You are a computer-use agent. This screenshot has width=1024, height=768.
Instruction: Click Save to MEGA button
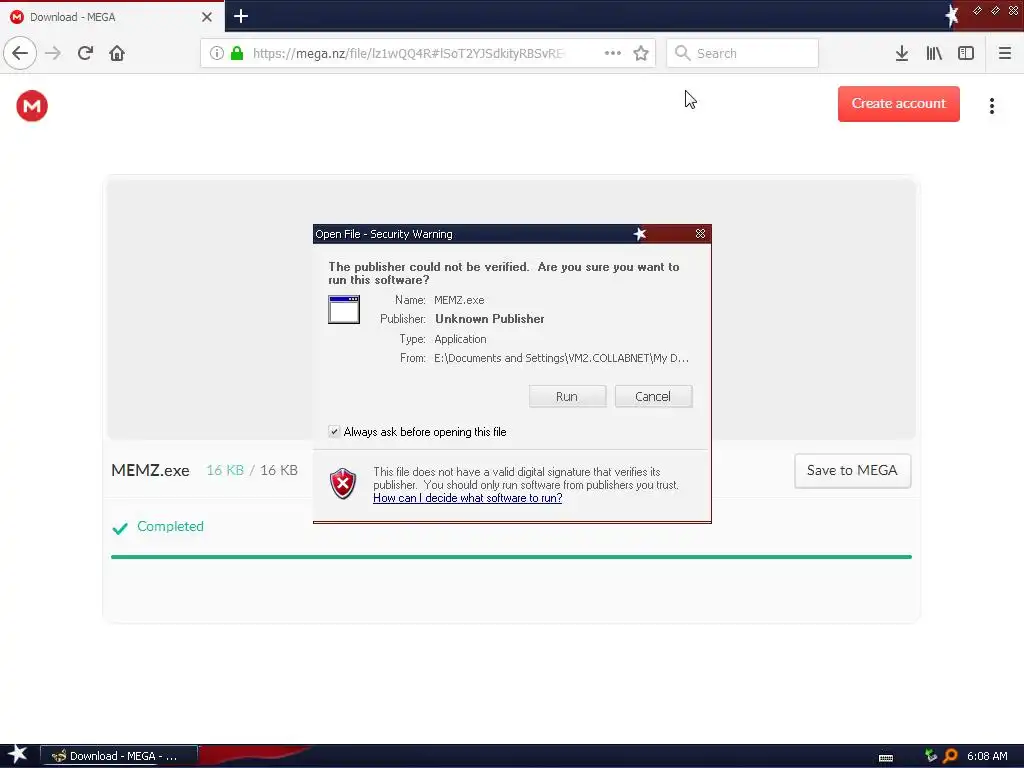coord(852,470)
